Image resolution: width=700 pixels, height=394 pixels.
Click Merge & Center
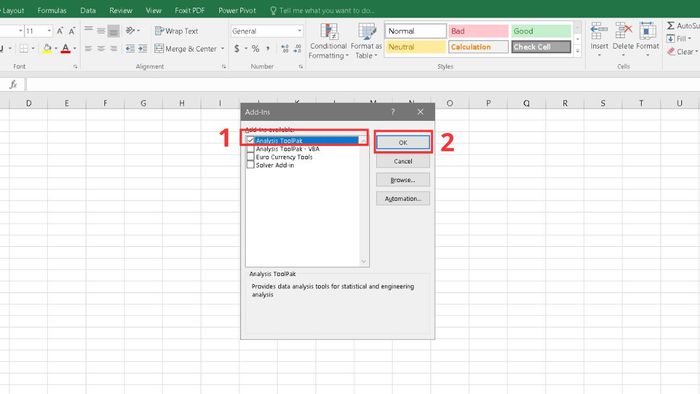[186, 49]
